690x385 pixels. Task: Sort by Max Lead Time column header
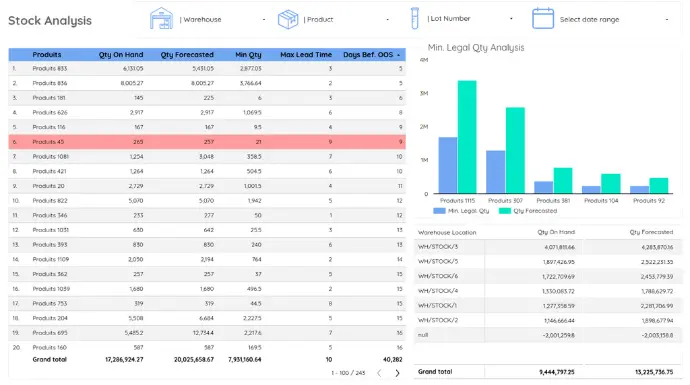[x=306, y=55]
